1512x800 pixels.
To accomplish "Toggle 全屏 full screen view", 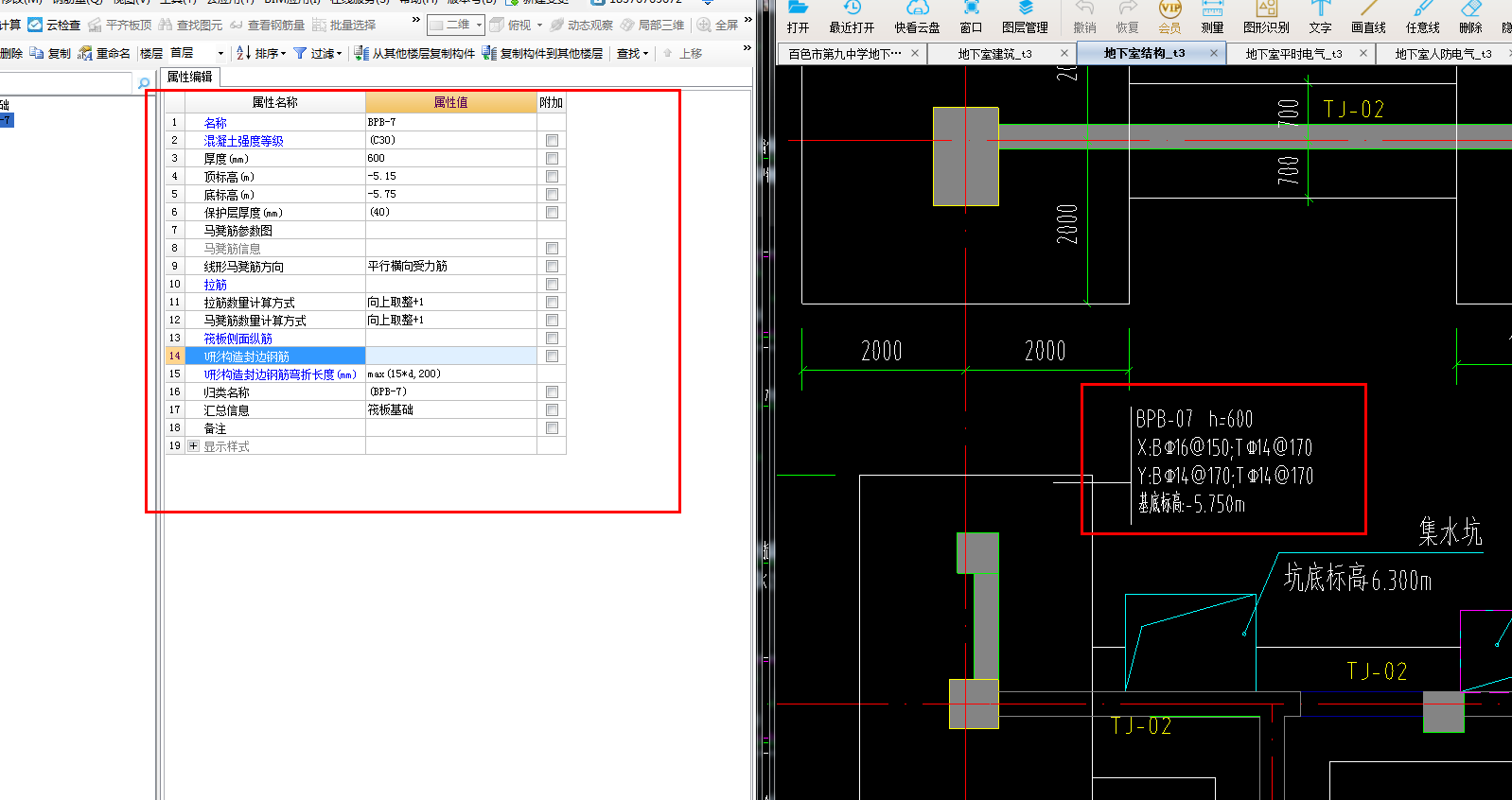I will (x=718, y=25).
